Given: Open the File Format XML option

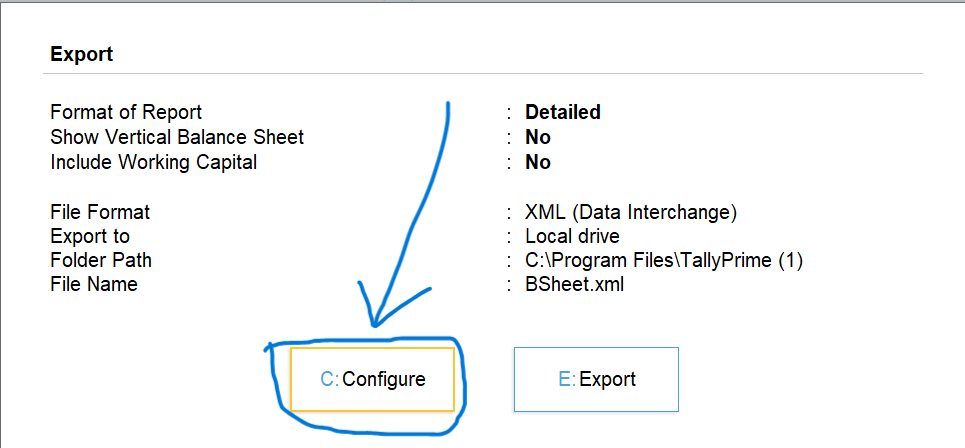Looking at the screenshot, I should pyautogui.click(x=630, y=212).
